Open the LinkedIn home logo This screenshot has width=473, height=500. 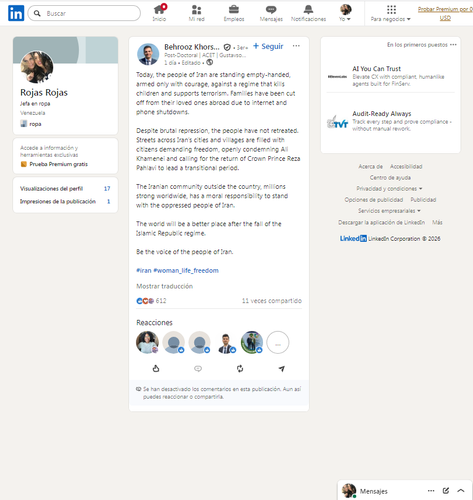(16, 13)
